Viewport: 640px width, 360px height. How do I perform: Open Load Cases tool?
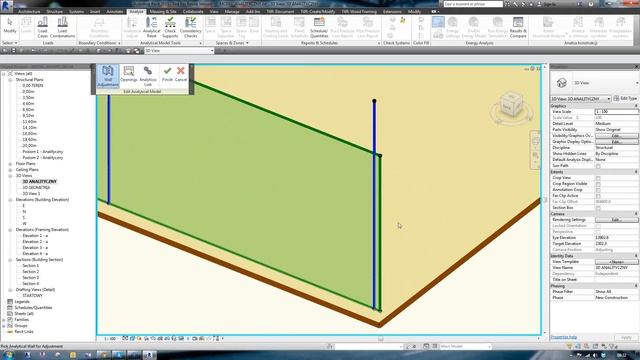point(42,27)
